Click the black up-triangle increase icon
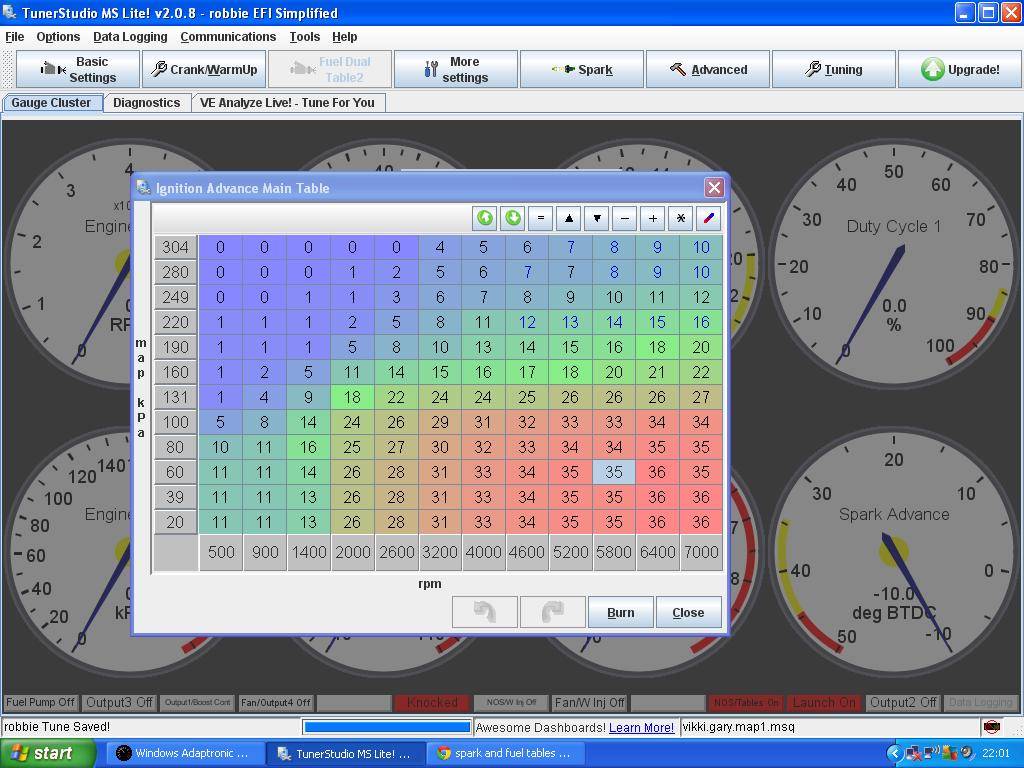The image size is (1024, 768). click(569, 218)
